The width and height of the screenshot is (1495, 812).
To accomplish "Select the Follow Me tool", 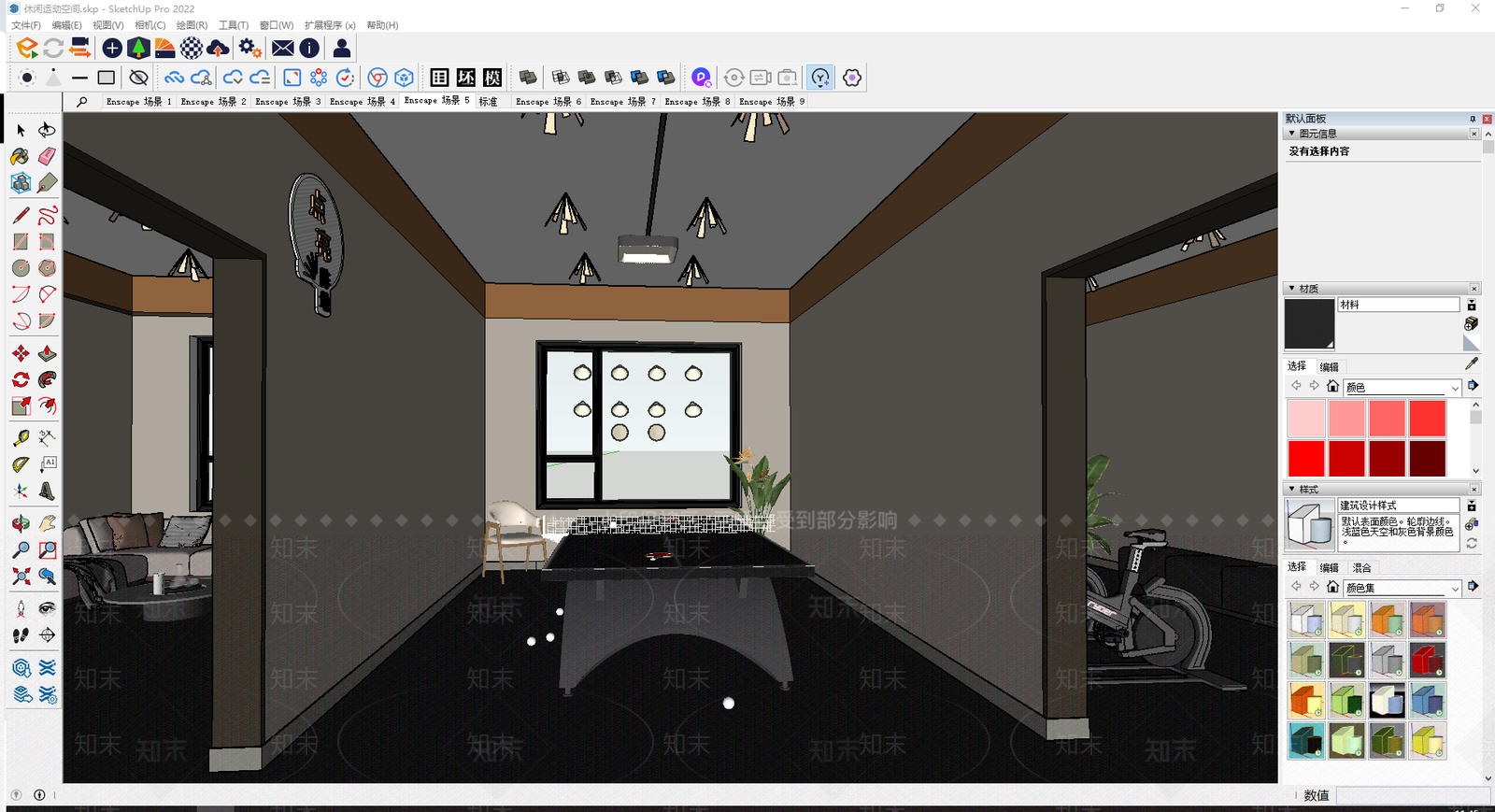I will [x=47, y=379].
